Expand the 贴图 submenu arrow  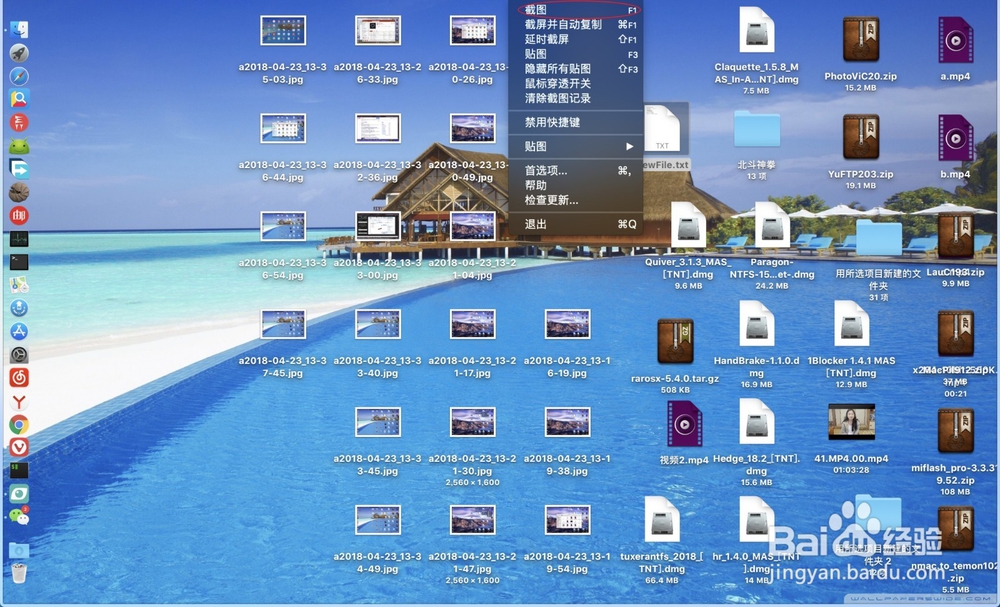[x=630, y=144]
